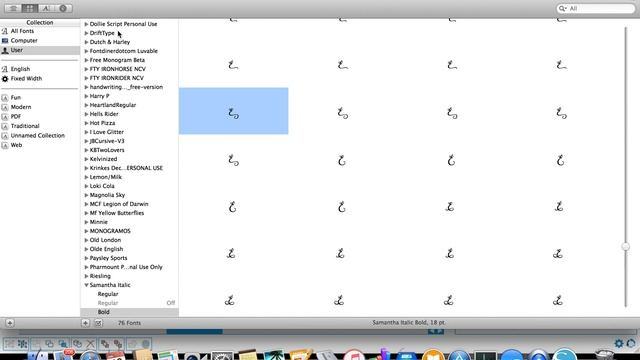Click the highlighted selected glyph cell
Image resolution: width=640 pixels, height=360 pixels.
click(233, 111)
